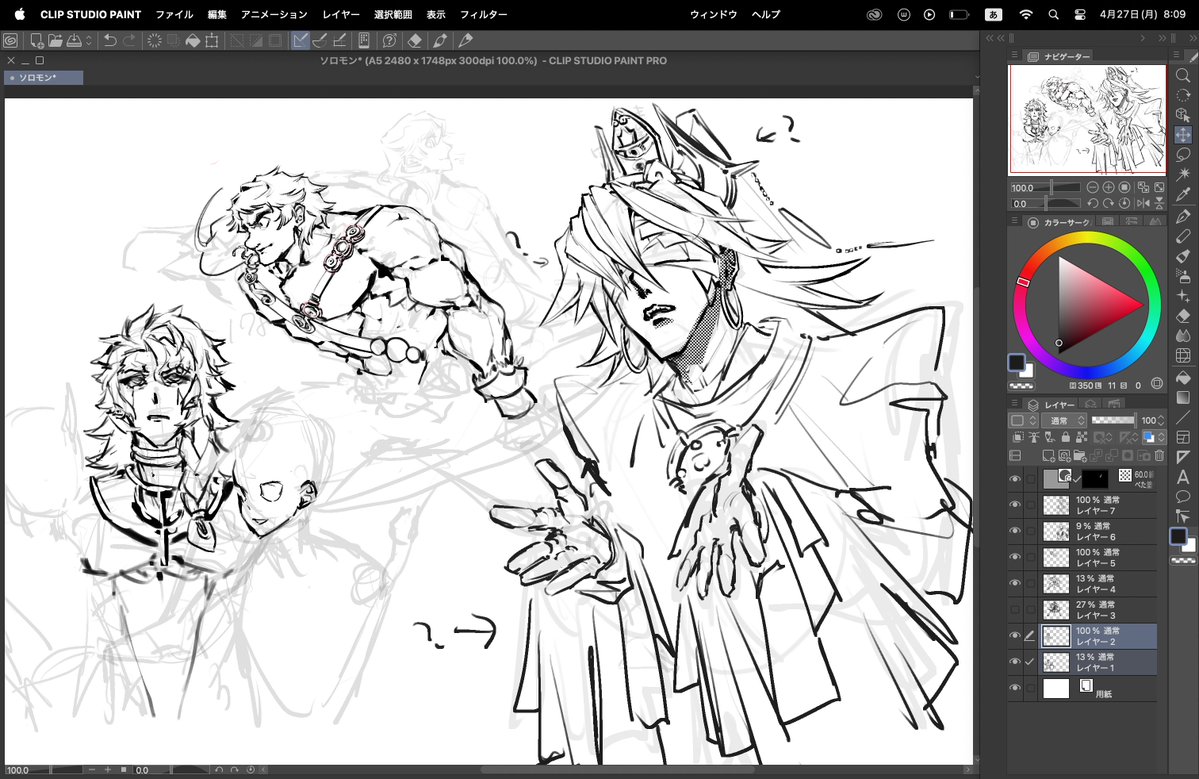
Task: Click the Zoom in icon in Navigator
Action: 1108,187
